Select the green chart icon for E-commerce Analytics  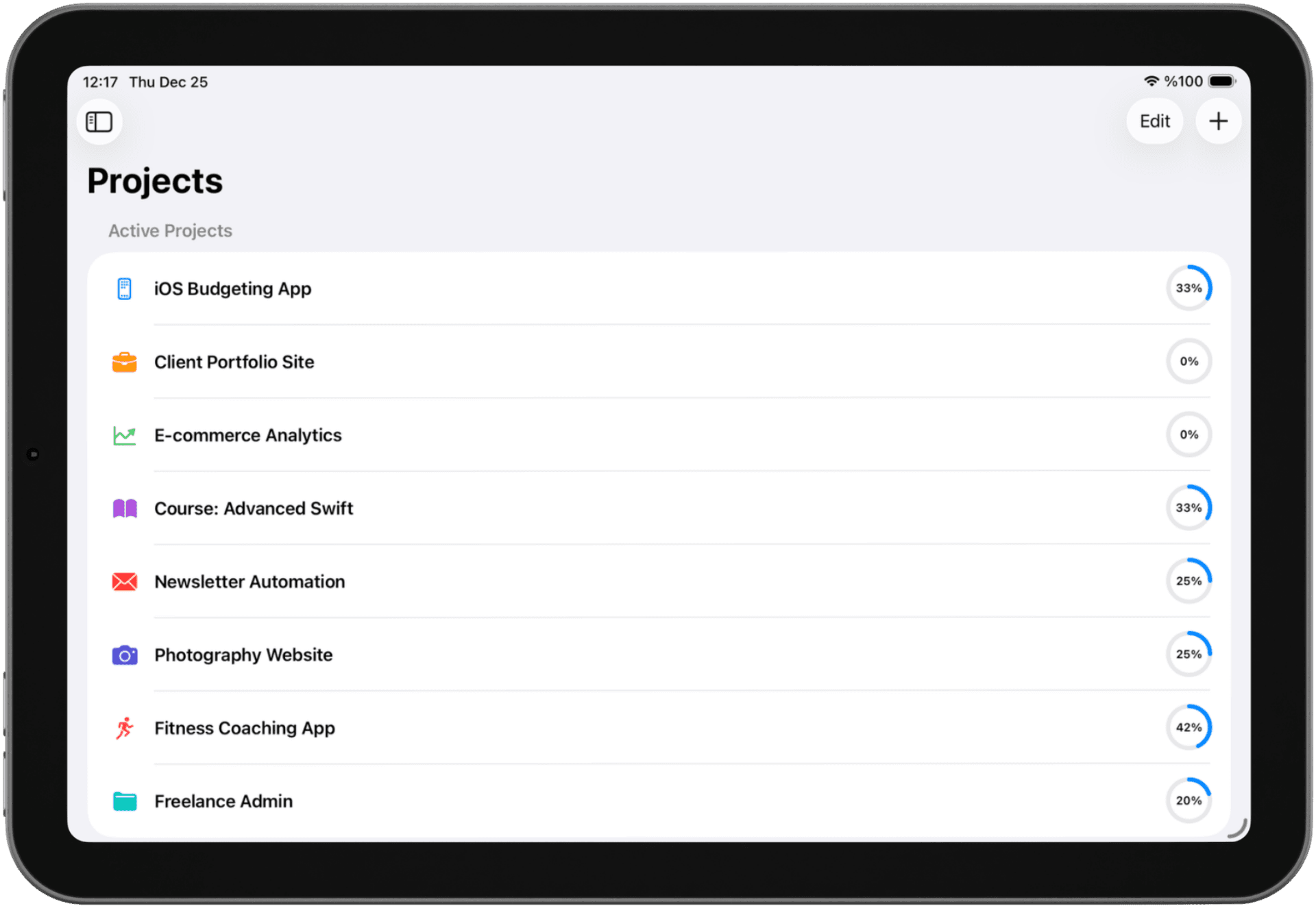tap(124, 435)
